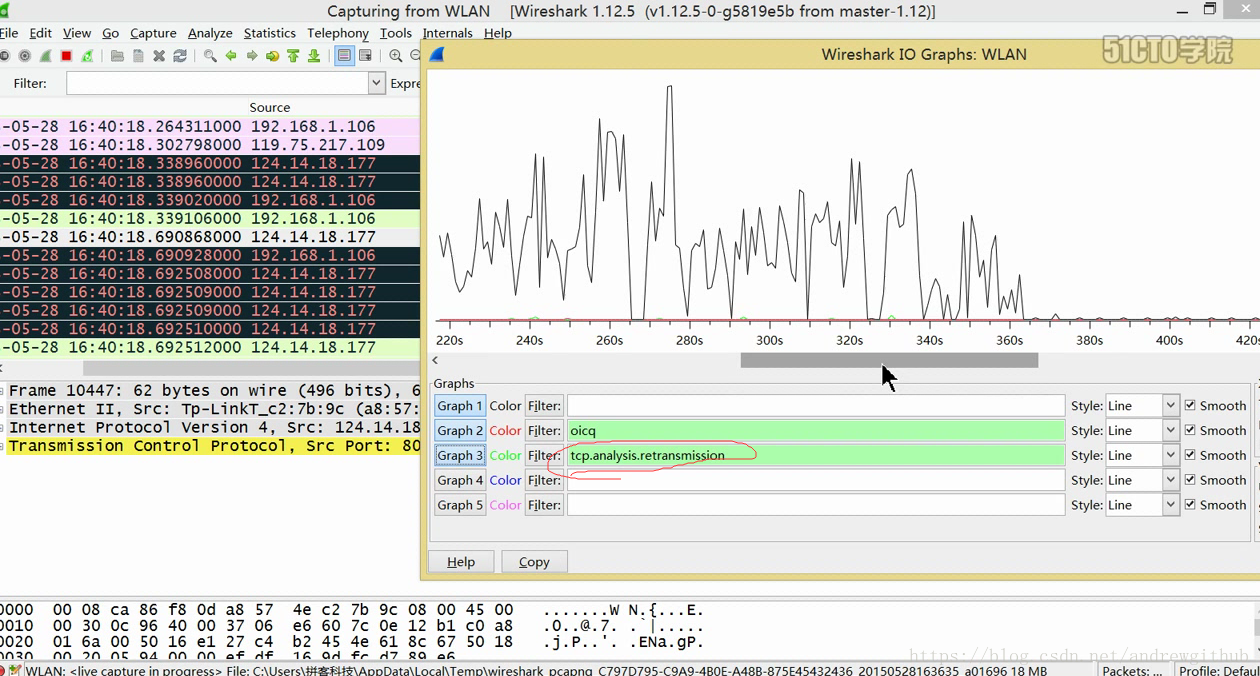Enable the Graph 5 toggle button
Viewport: 1260px width, 676px height.
460,505
